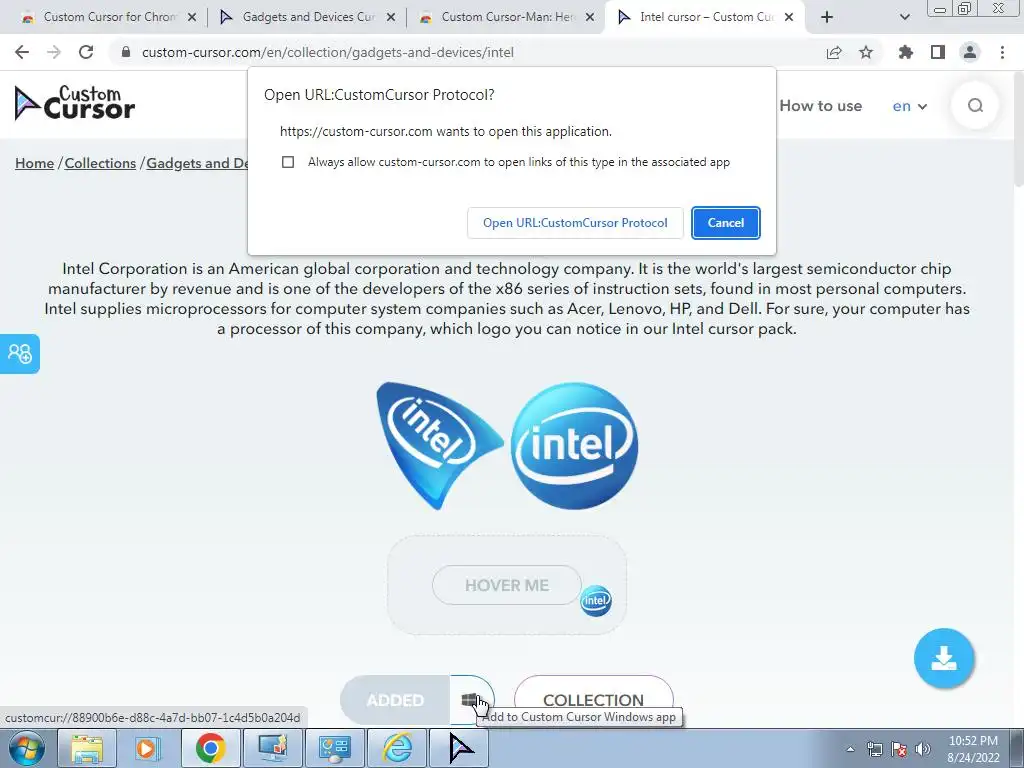The image size is (1024, 768).
Task: Cancel the protocol dialog
Action: [x=726, y=223]
